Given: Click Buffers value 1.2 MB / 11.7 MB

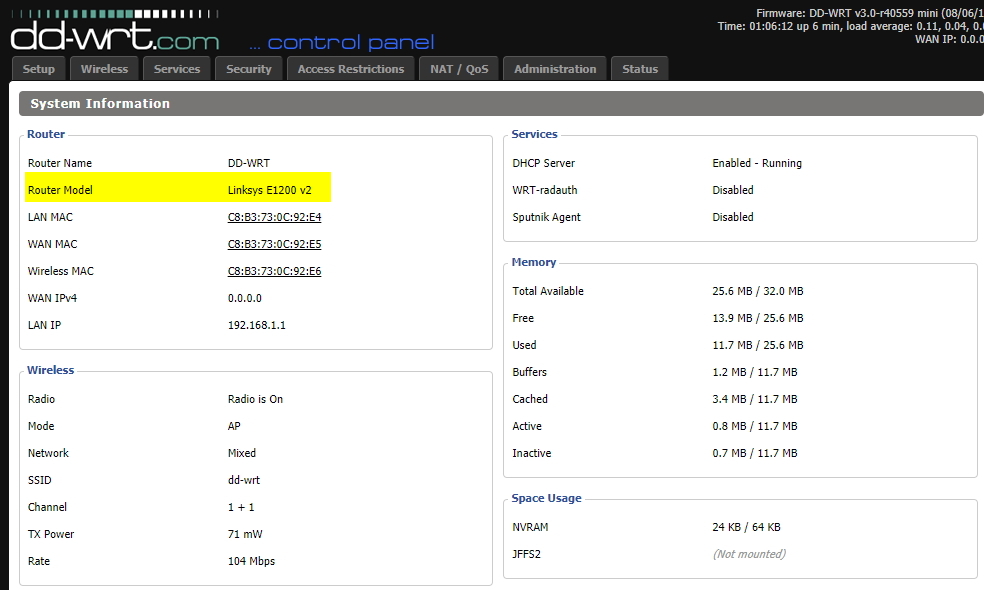Looking at the screenshot, I should [754, 372].
